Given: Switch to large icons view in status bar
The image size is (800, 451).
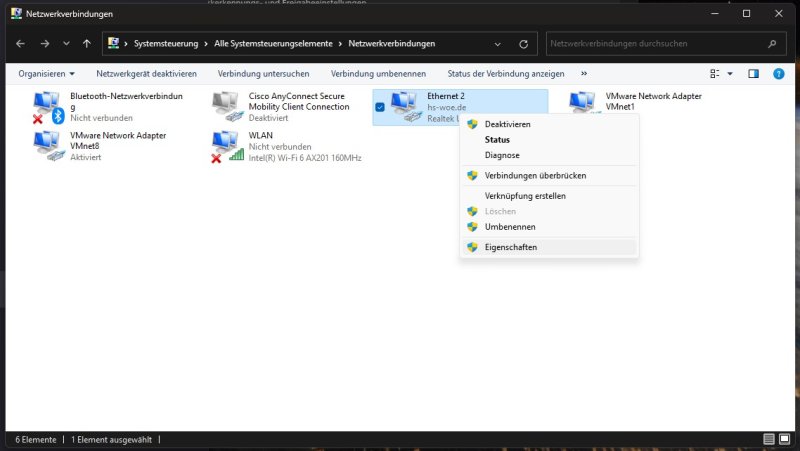Looking at the screenshot, I should point(784,439).
